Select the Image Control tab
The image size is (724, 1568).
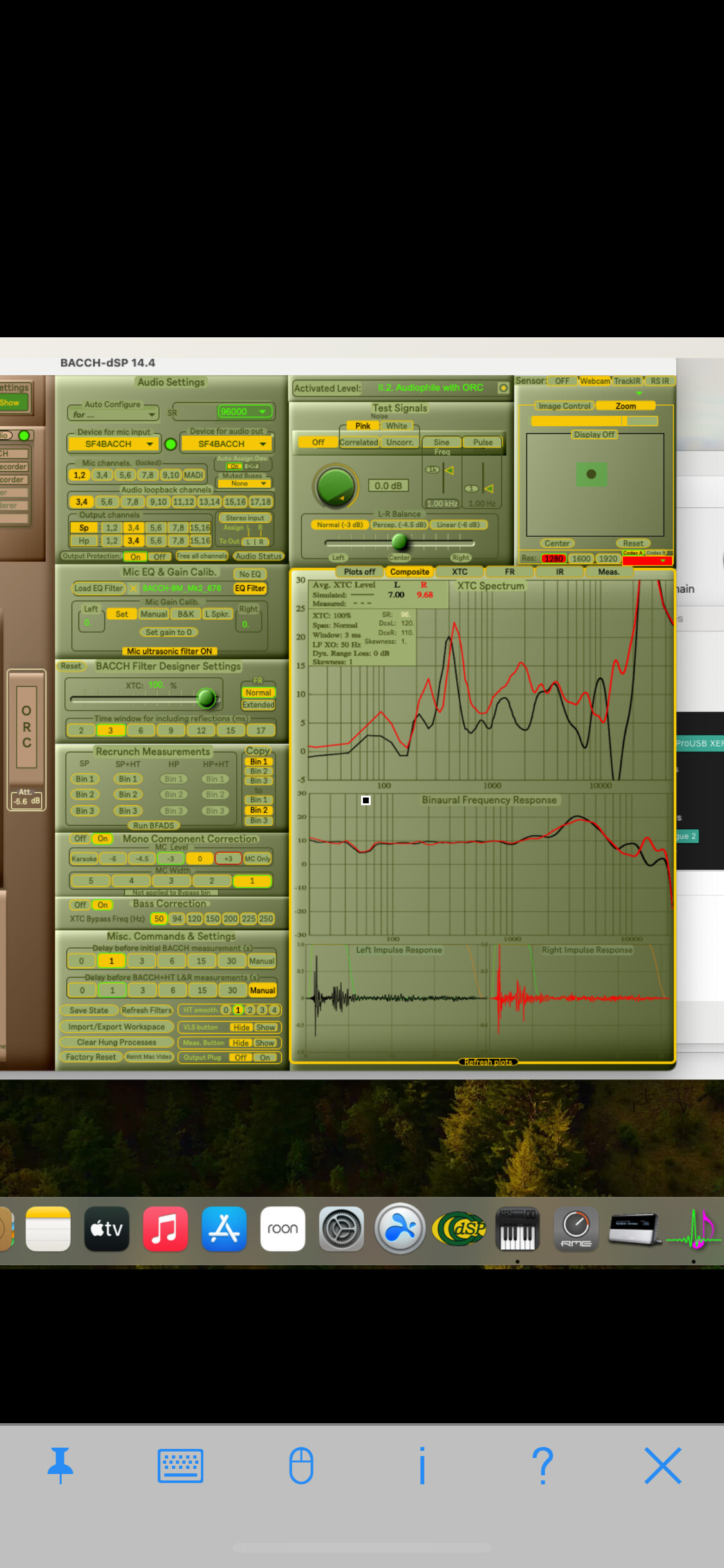(x=564, y=406)
